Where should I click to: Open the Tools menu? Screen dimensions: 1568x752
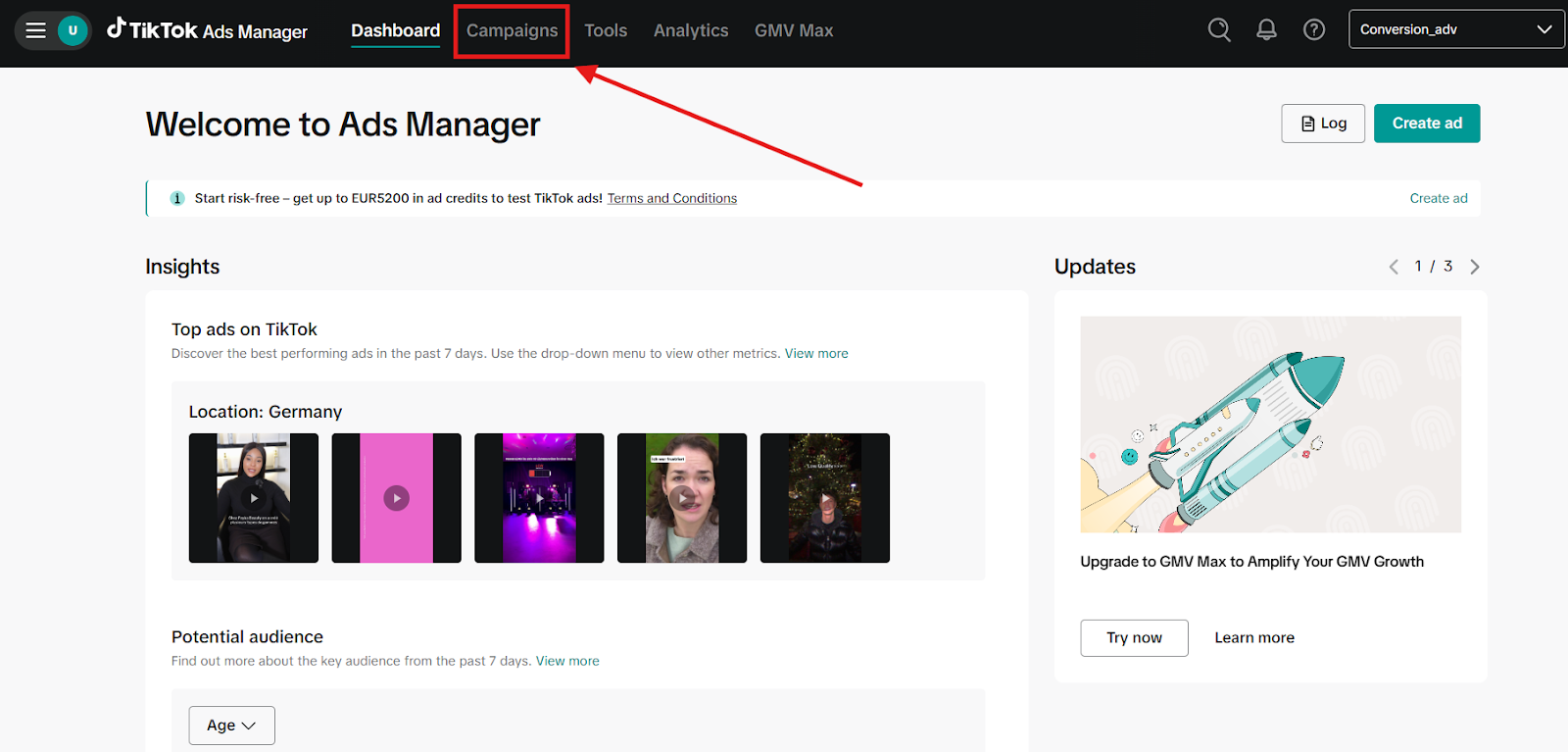[x=606, y=31]
